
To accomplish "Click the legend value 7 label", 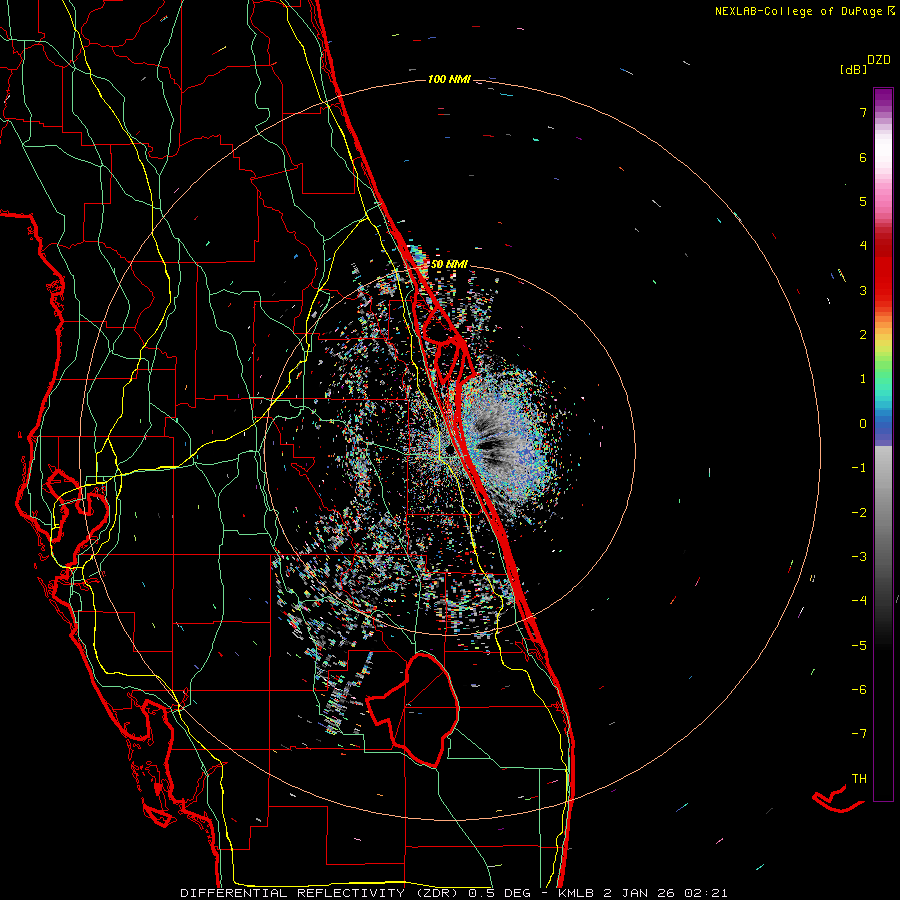I will coord(863,112).
